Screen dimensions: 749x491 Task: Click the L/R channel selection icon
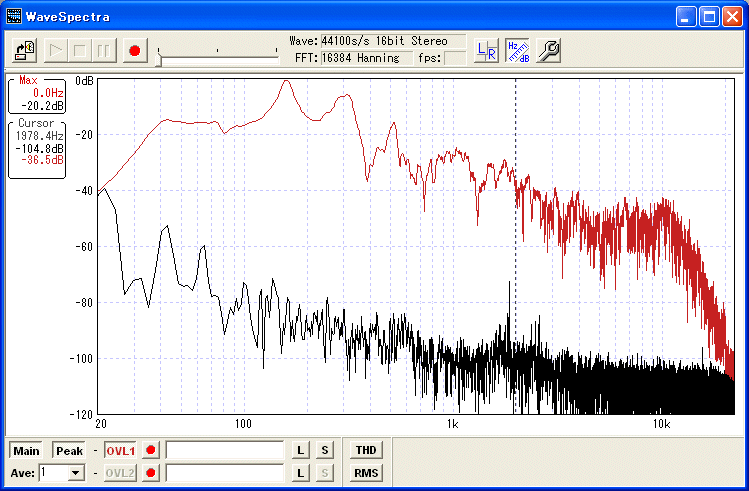[x=486, y=50]
